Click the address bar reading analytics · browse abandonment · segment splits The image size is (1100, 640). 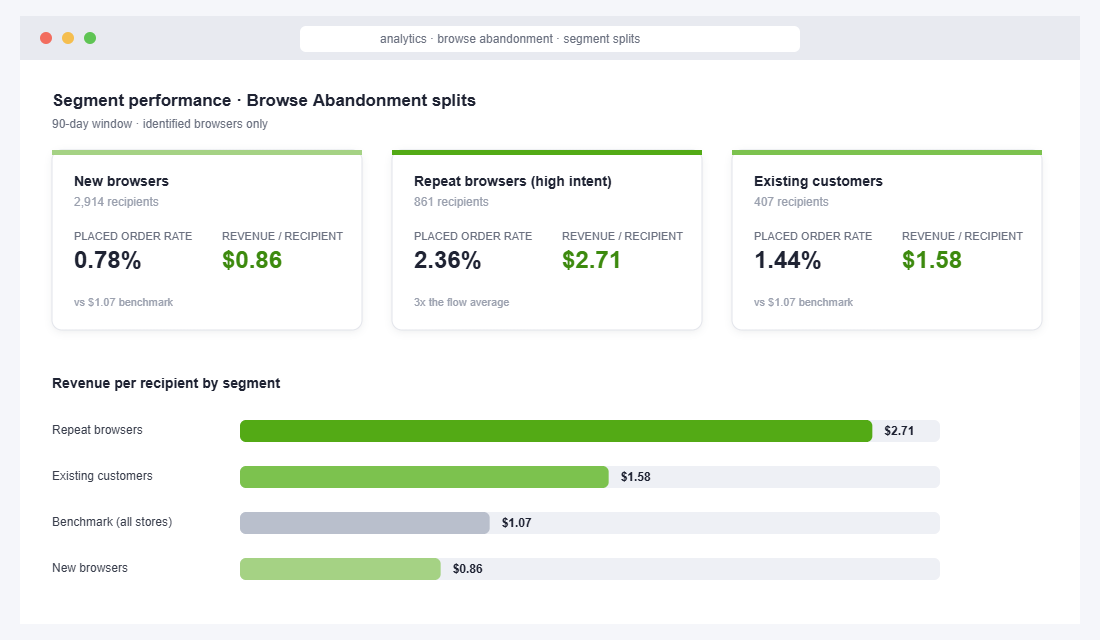(x=549, y=39)
